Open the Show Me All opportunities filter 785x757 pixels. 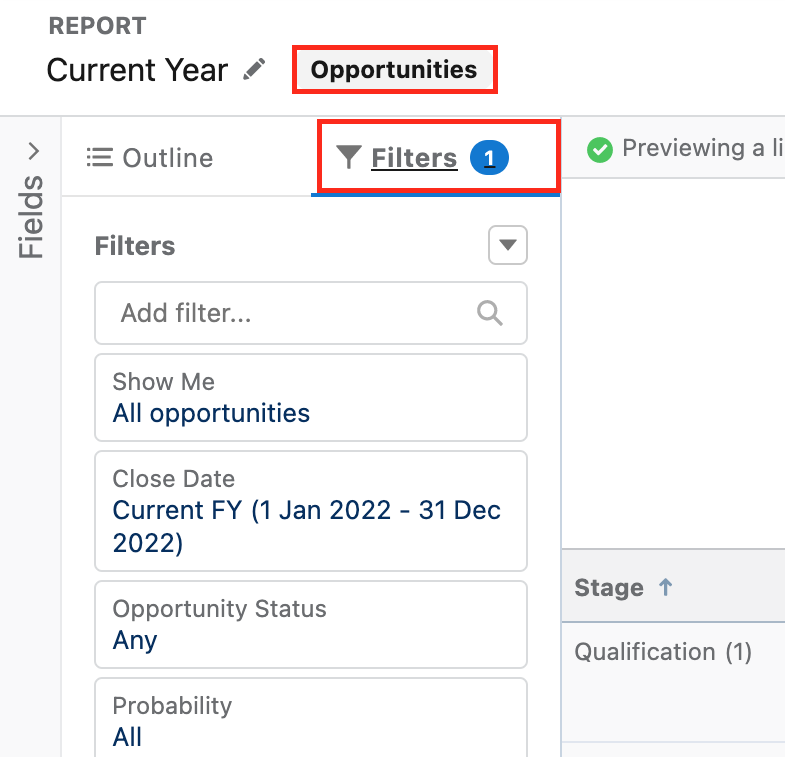pyautogui.click(x=311, y=398)
